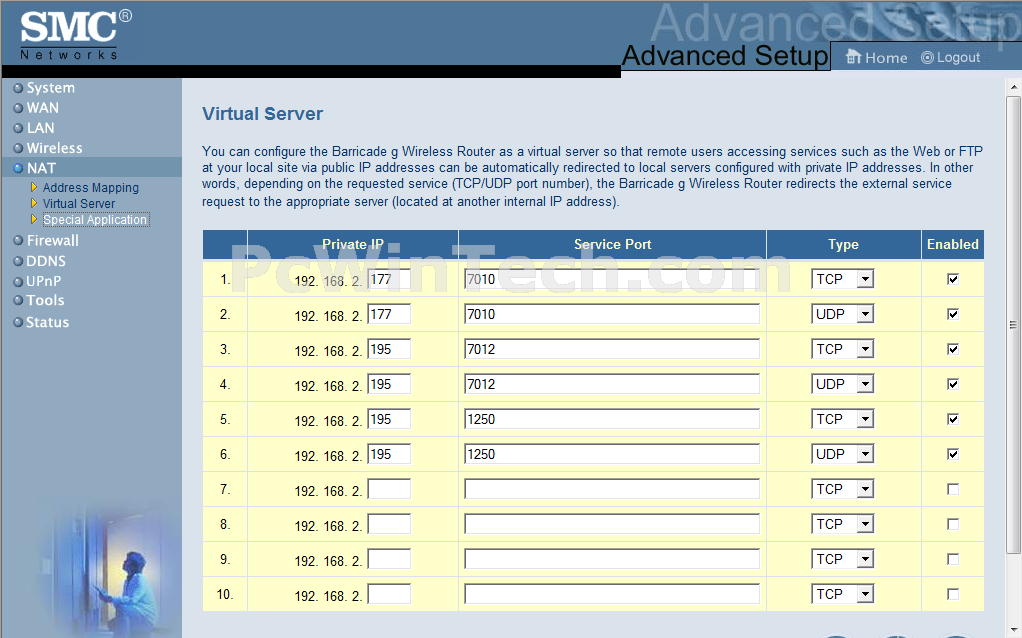Uncheck the Enabled box for row 4
1022x638 pixels.
click(953, 384)
